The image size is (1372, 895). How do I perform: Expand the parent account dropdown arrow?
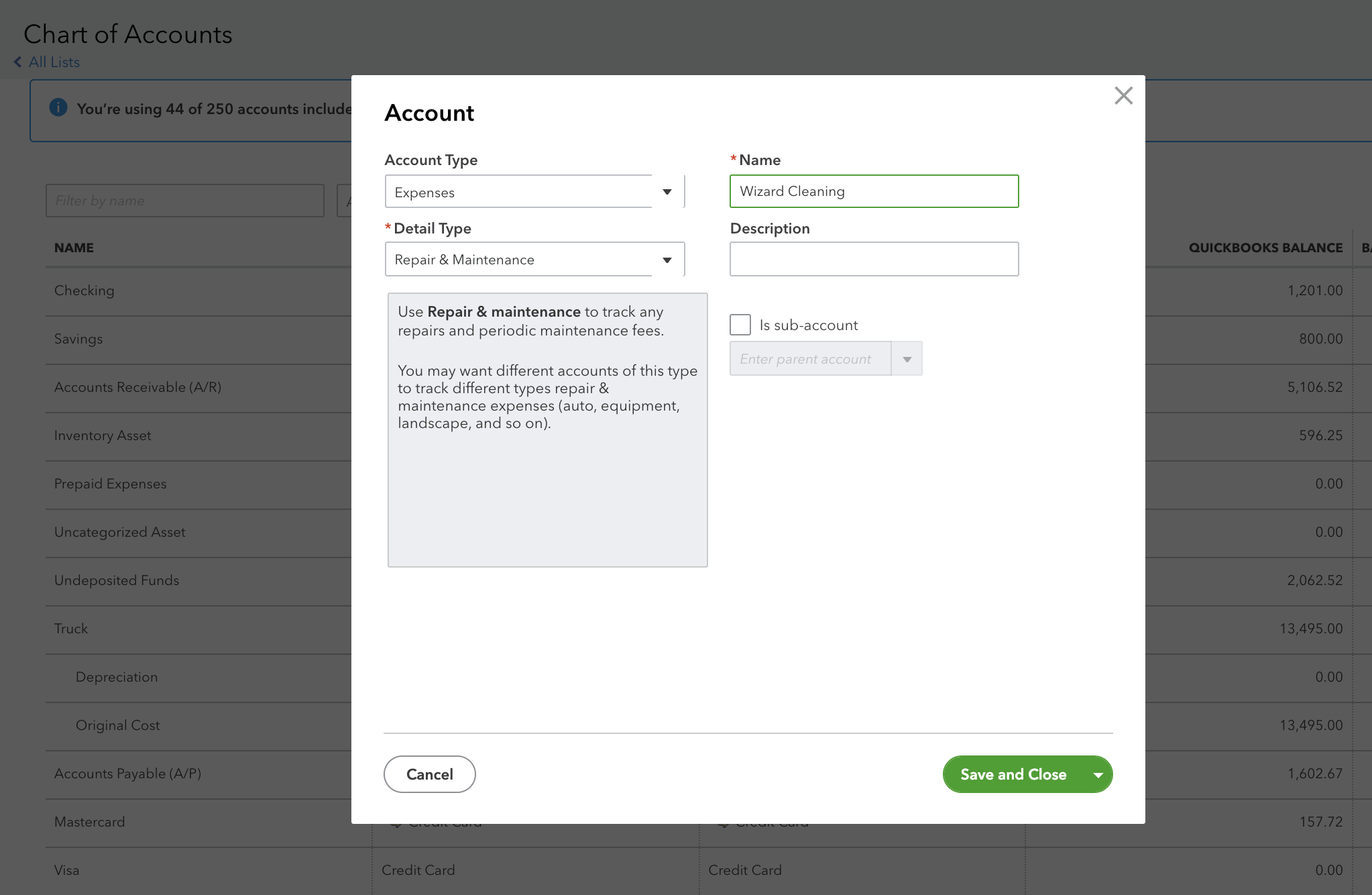[907, 359]
